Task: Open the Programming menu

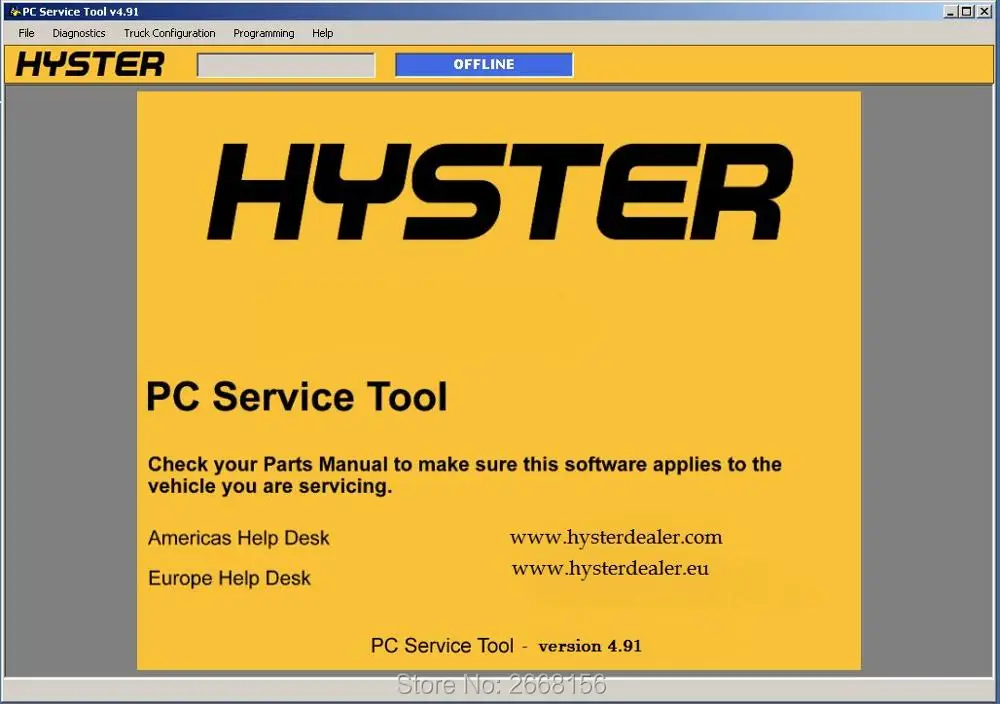Action: pyautogui.click(x=263, y=33)
